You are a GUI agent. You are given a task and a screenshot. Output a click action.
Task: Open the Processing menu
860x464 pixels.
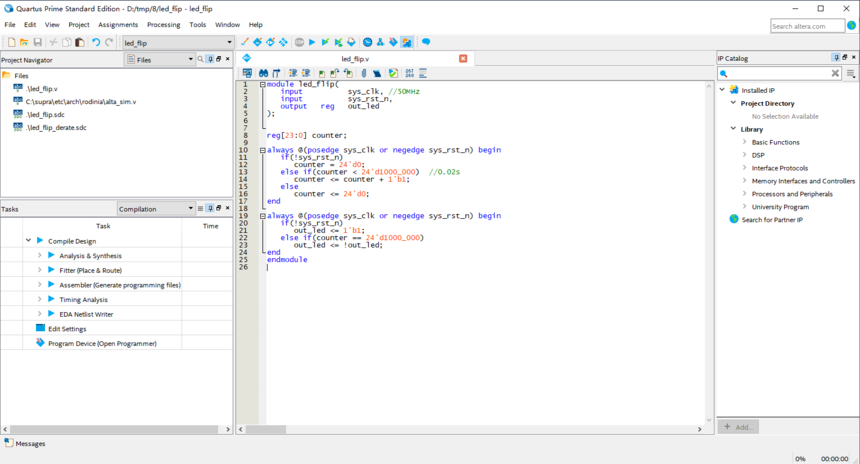tap(163, 25)
